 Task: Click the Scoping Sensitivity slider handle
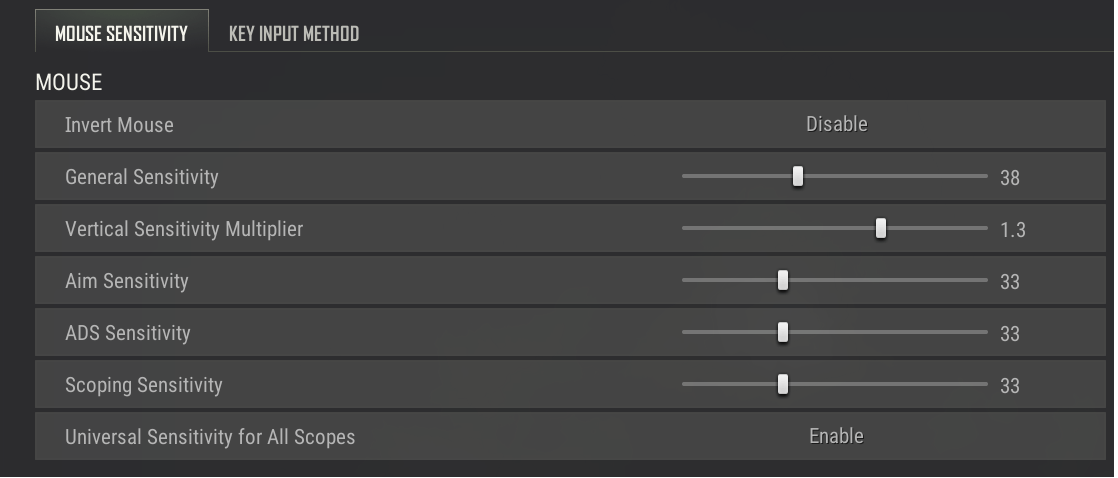(x=783, y=385)
